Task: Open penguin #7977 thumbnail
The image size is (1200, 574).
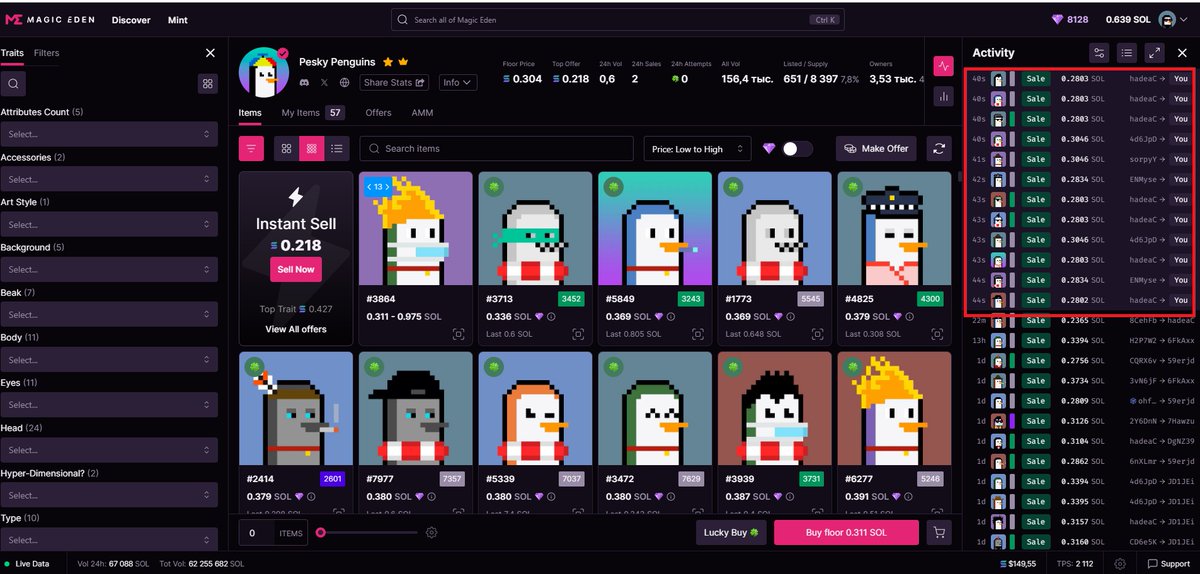Action: click(x=416, y=408)
